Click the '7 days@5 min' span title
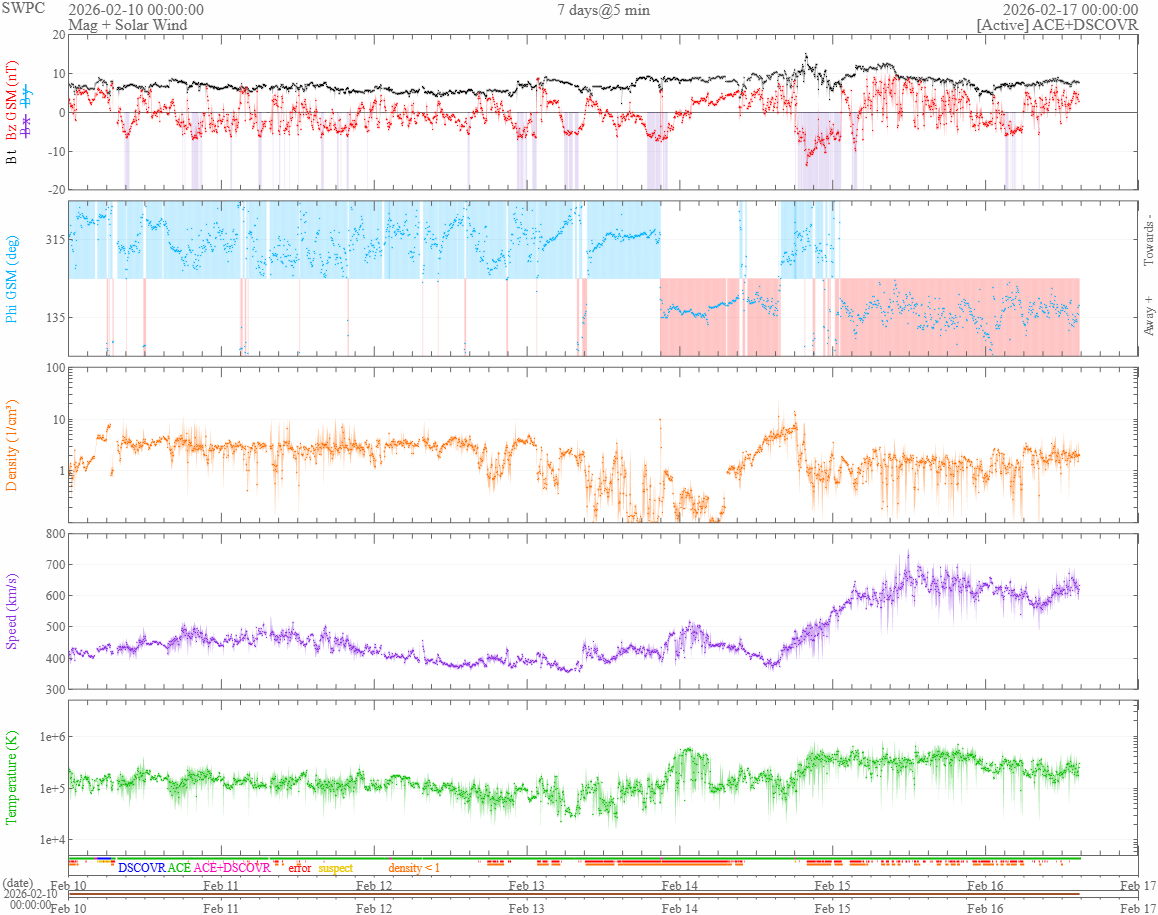The image size is (1158, 915). click(x=604, y=10)
